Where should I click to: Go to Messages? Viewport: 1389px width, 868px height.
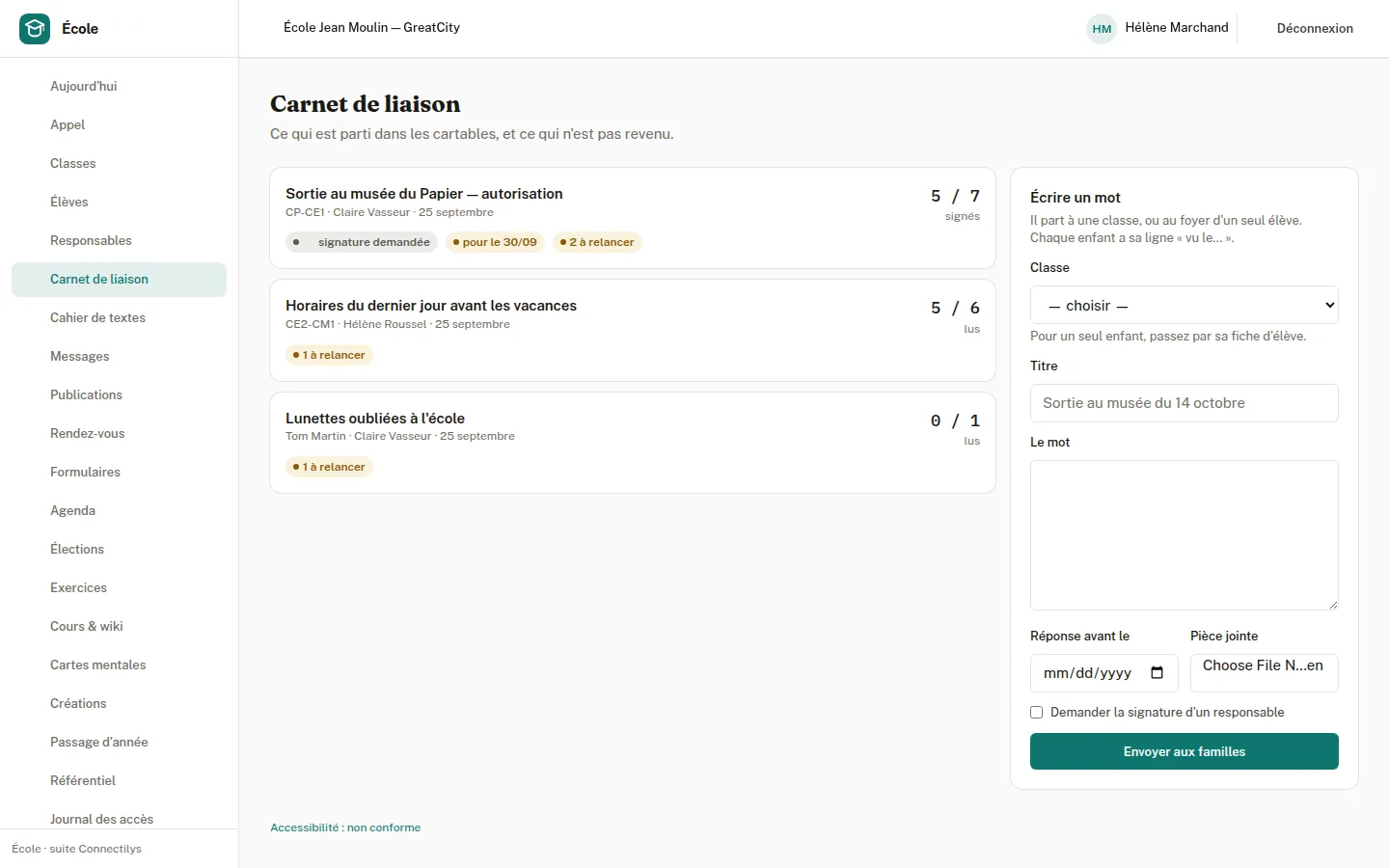(119, 356)
